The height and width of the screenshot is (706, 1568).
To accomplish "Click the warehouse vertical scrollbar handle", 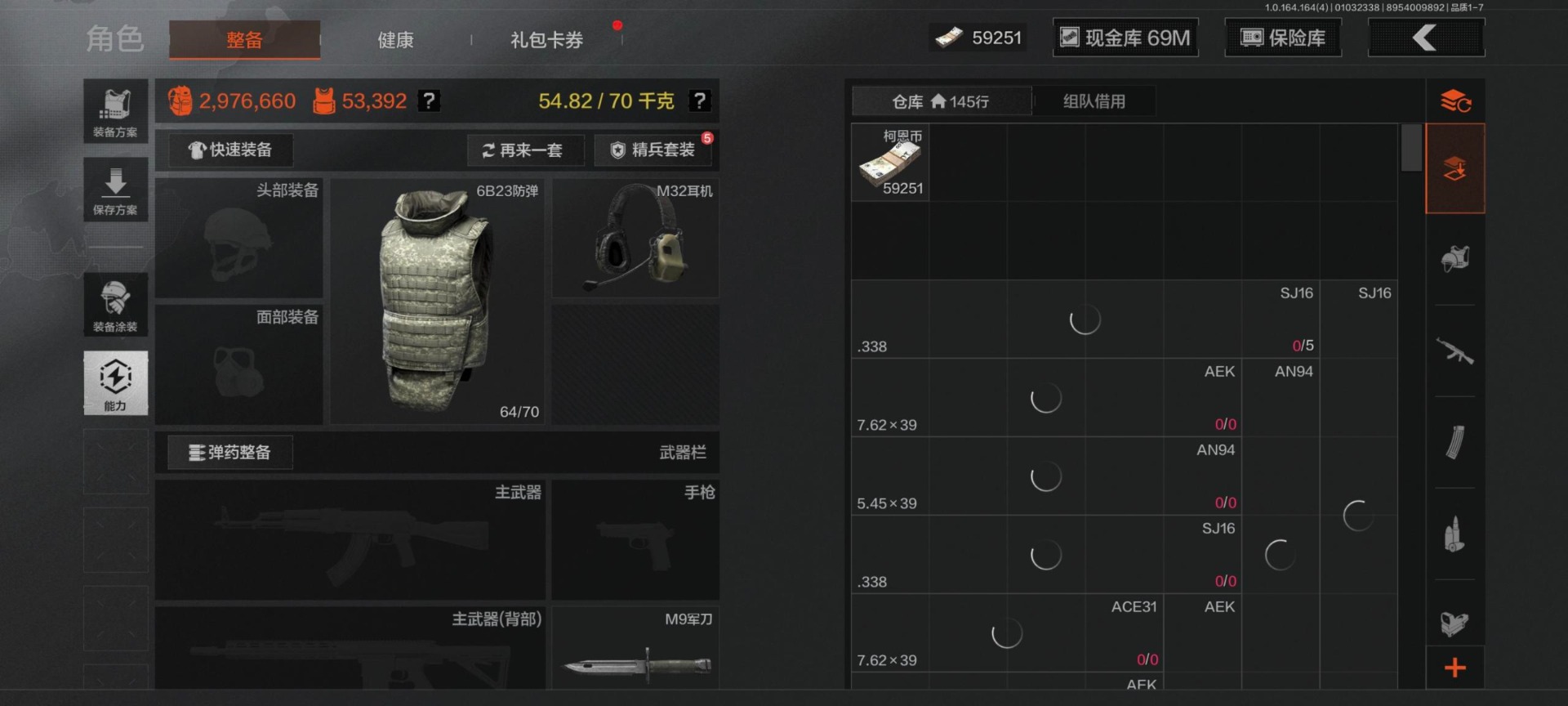I will [x=1411, y=148].
